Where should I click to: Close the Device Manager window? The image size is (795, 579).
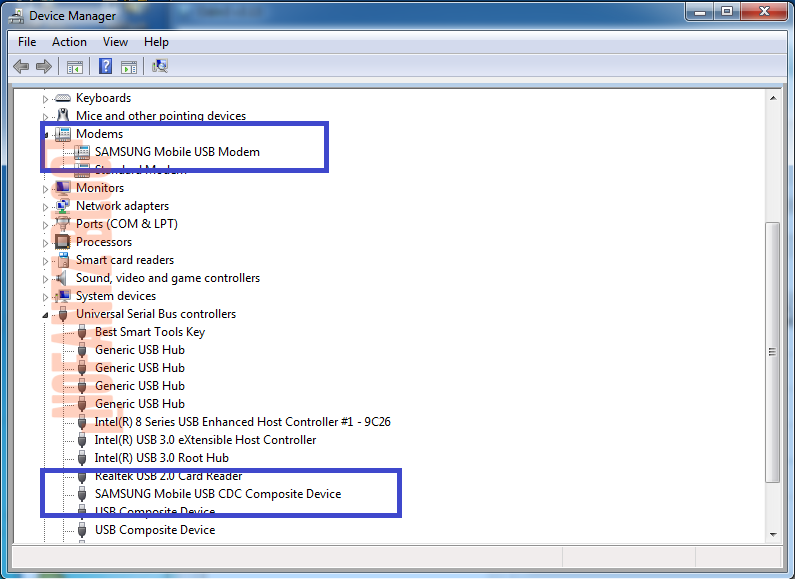(765, 12)
